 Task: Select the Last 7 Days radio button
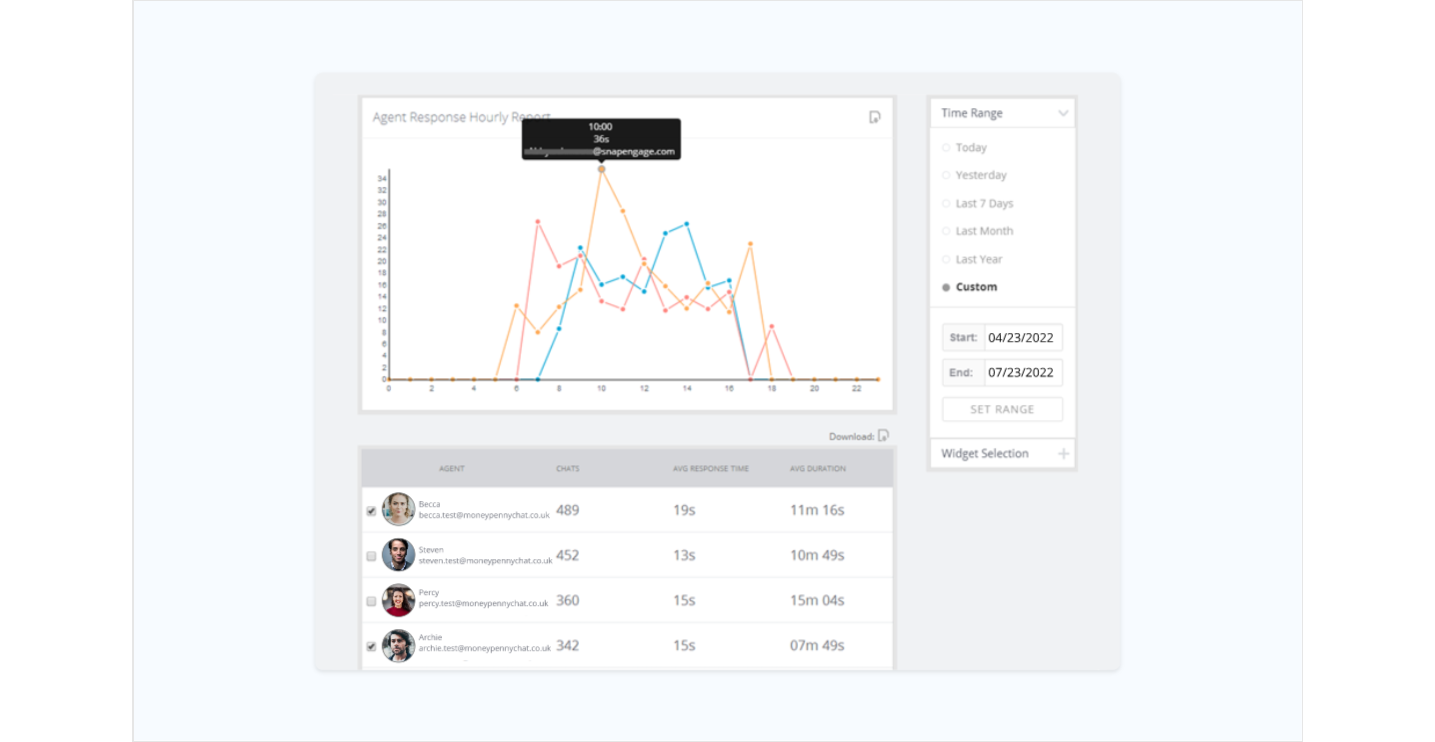tap(946, 203)
